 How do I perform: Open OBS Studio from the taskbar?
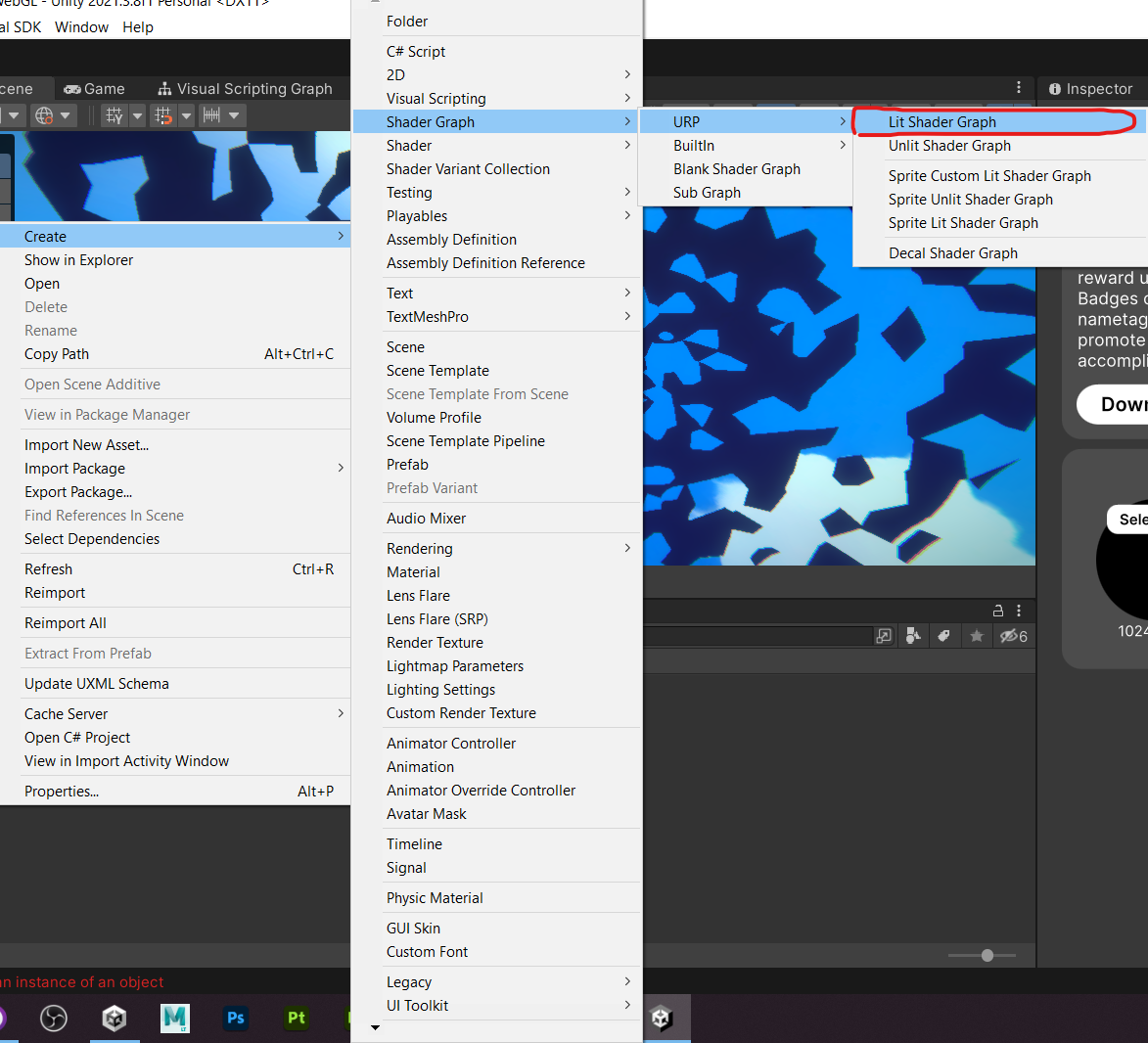coord(54,1018)
